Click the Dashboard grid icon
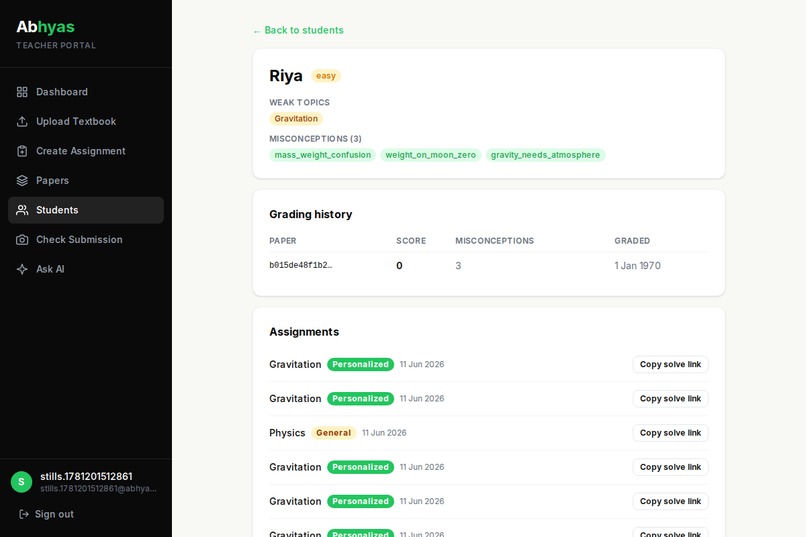806x537 pixels. tap(22, 92)
